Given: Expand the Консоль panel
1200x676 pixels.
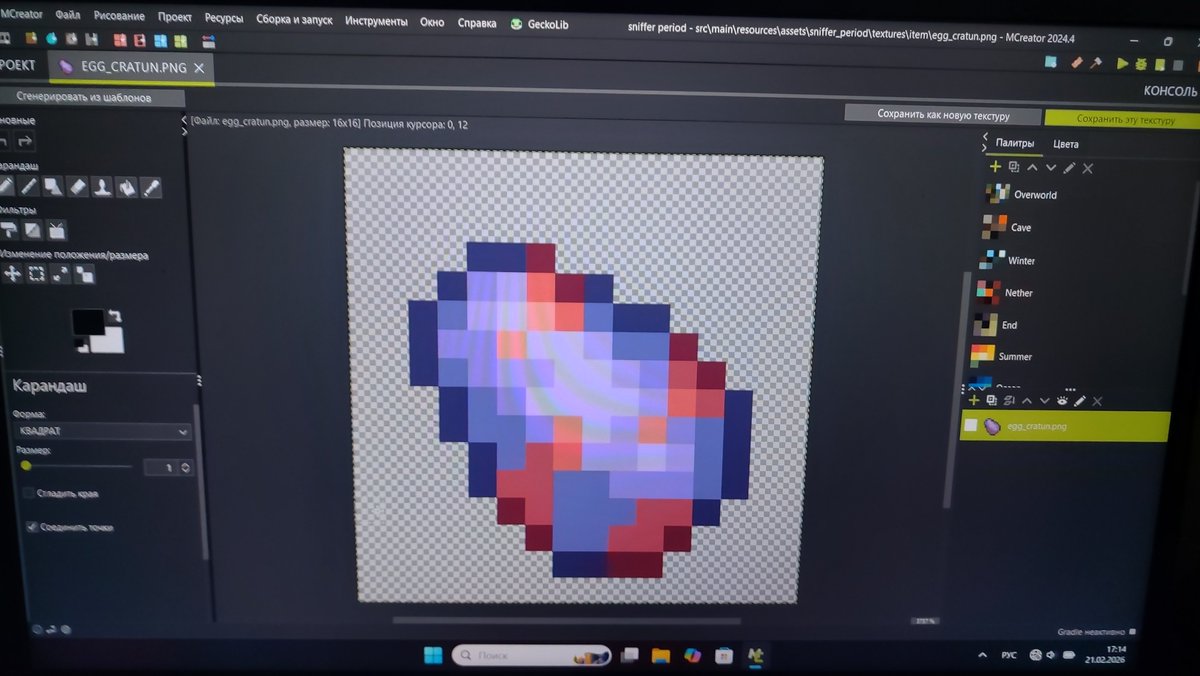Looking at the screenshot, I should pyautogui.click(x=1174, y=88).
